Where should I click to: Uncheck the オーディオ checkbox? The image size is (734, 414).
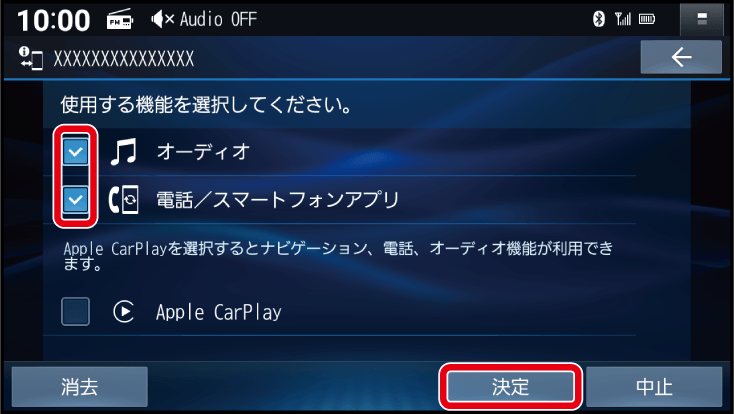(x=75, y=151)
